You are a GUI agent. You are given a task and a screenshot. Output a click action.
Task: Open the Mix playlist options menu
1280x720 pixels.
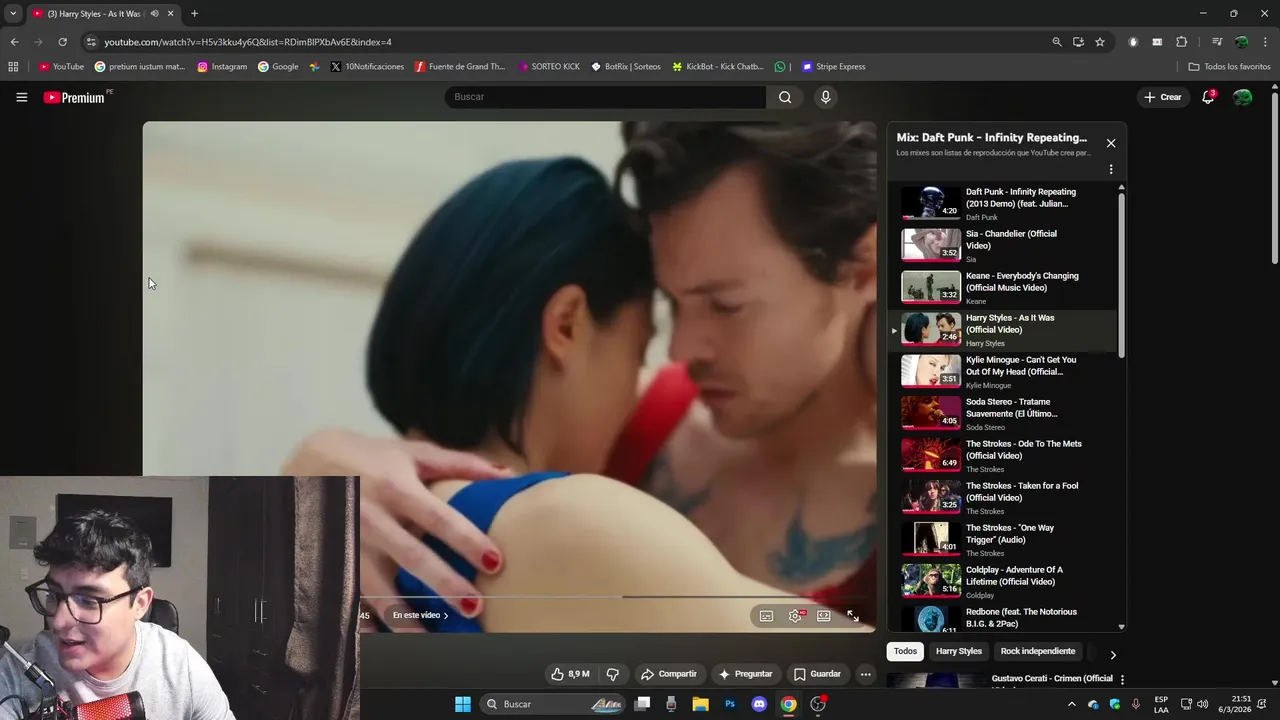(x=1111, y=170)
